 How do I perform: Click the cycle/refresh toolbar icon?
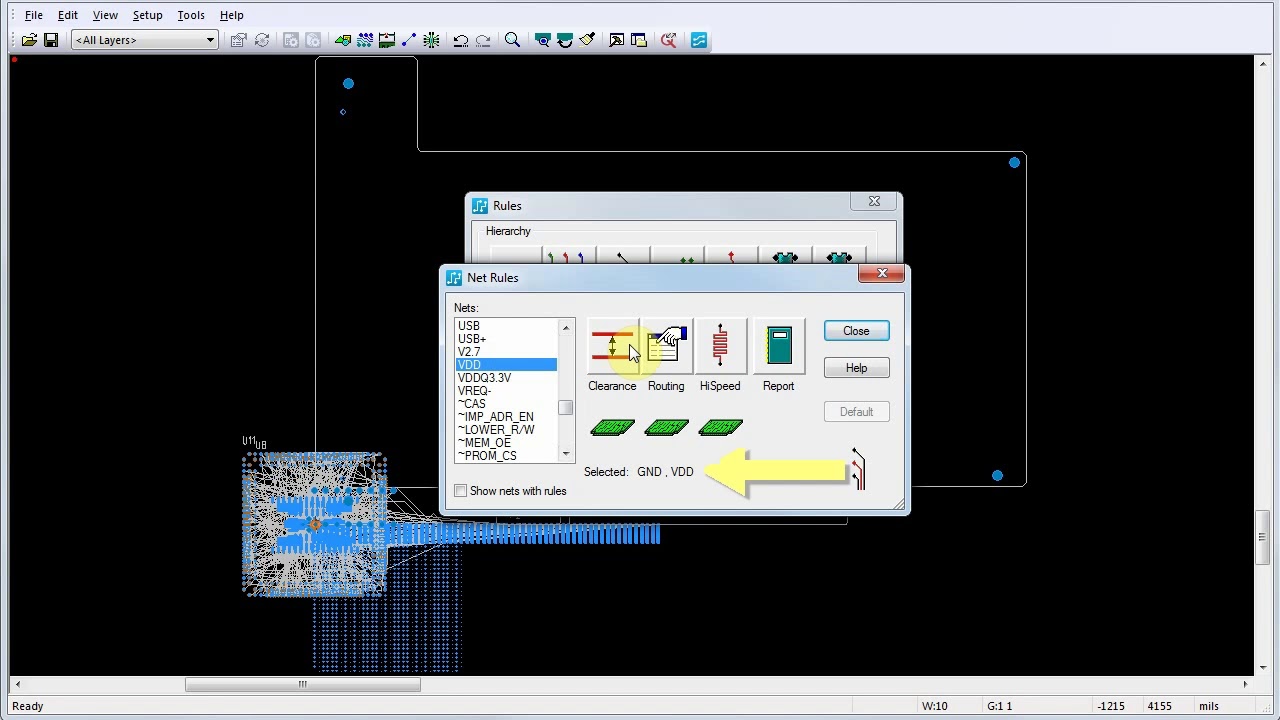[262, 40]
